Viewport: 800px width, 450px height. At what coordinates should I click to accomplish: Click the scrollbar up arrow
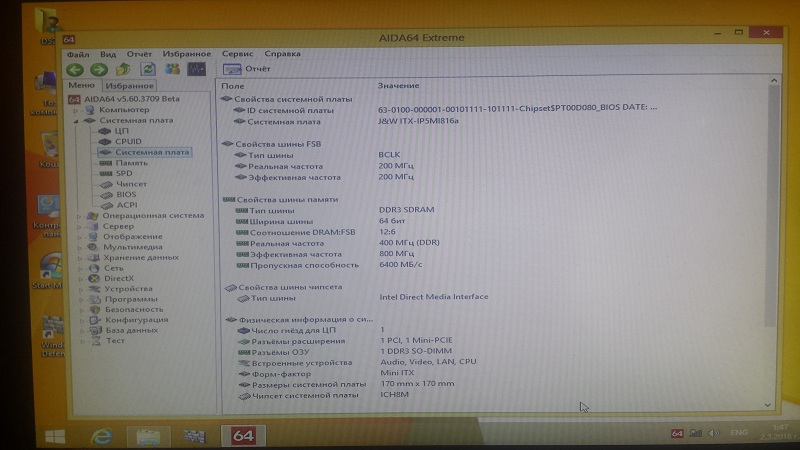coord(773,81)
